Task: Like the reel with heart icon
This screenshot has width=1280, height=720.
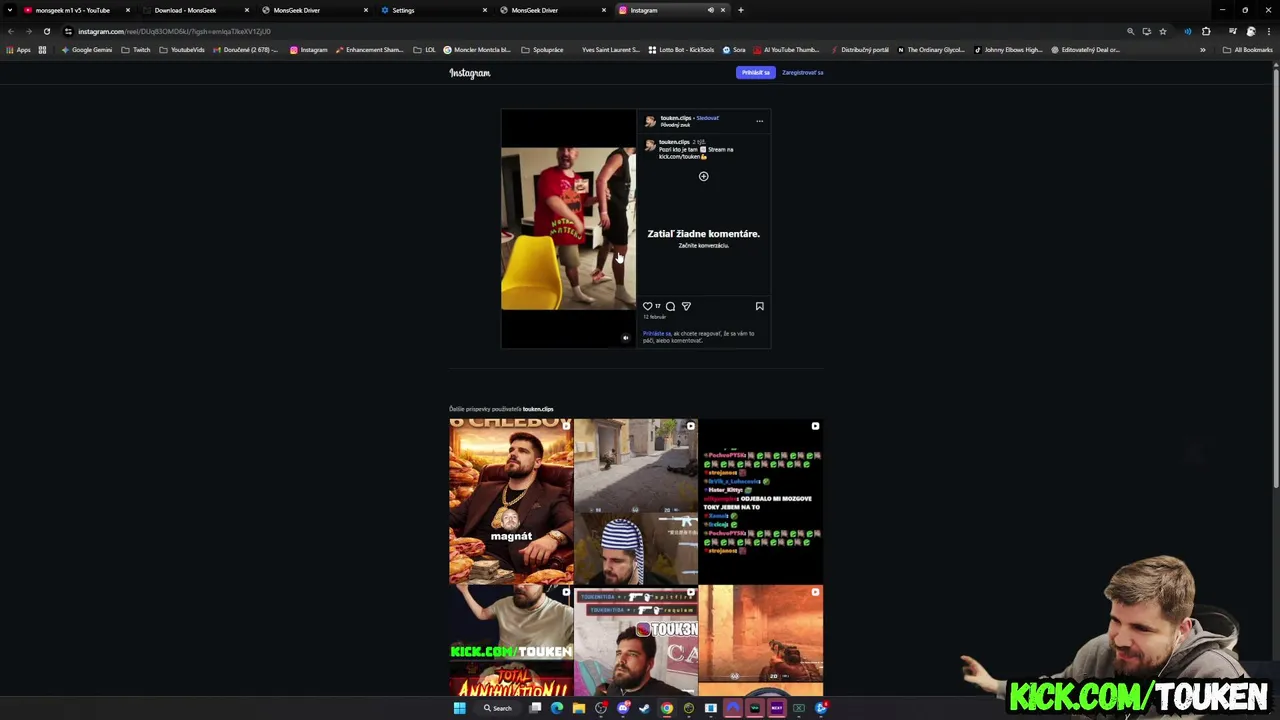Action: click(647, 306)
